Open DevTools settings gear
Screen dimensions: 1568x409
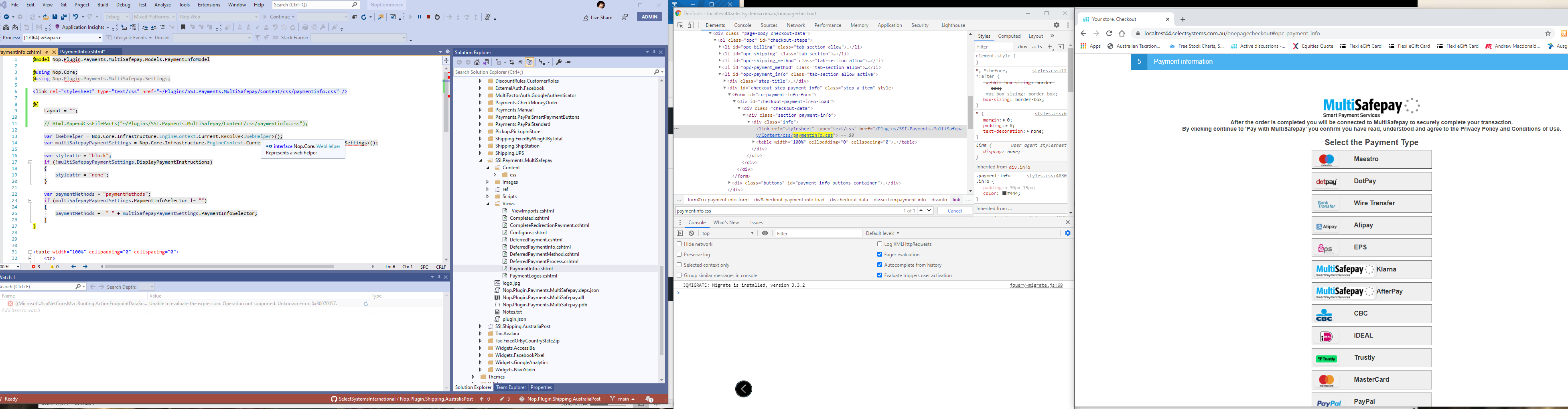coord(1057,25)
